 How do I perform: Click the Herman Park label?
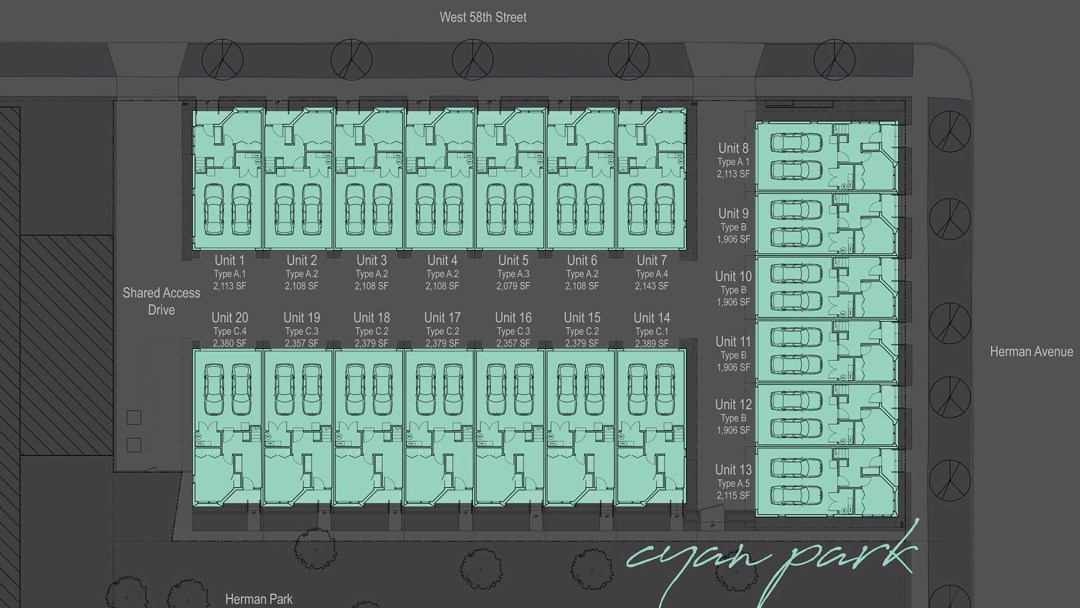click(259, 599)
